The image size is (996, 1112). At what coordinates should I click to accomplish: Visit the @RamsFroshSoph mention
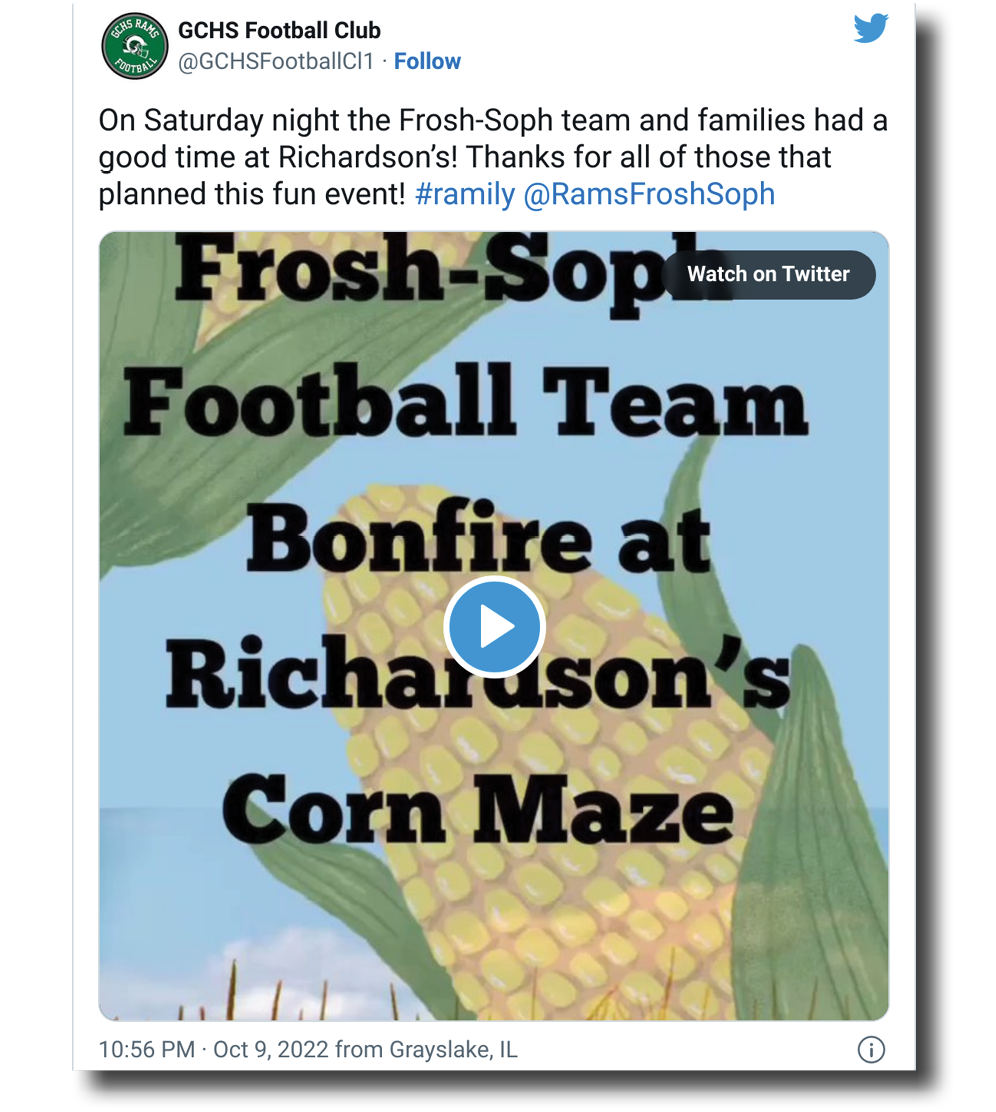pyautogui.click(x=649, y=194)
